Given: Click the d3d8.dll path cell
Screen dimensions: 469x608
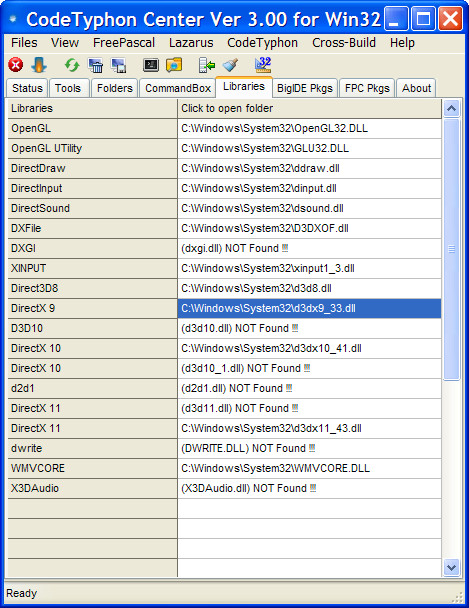Looking at the screenshot, I should [309, 288].
